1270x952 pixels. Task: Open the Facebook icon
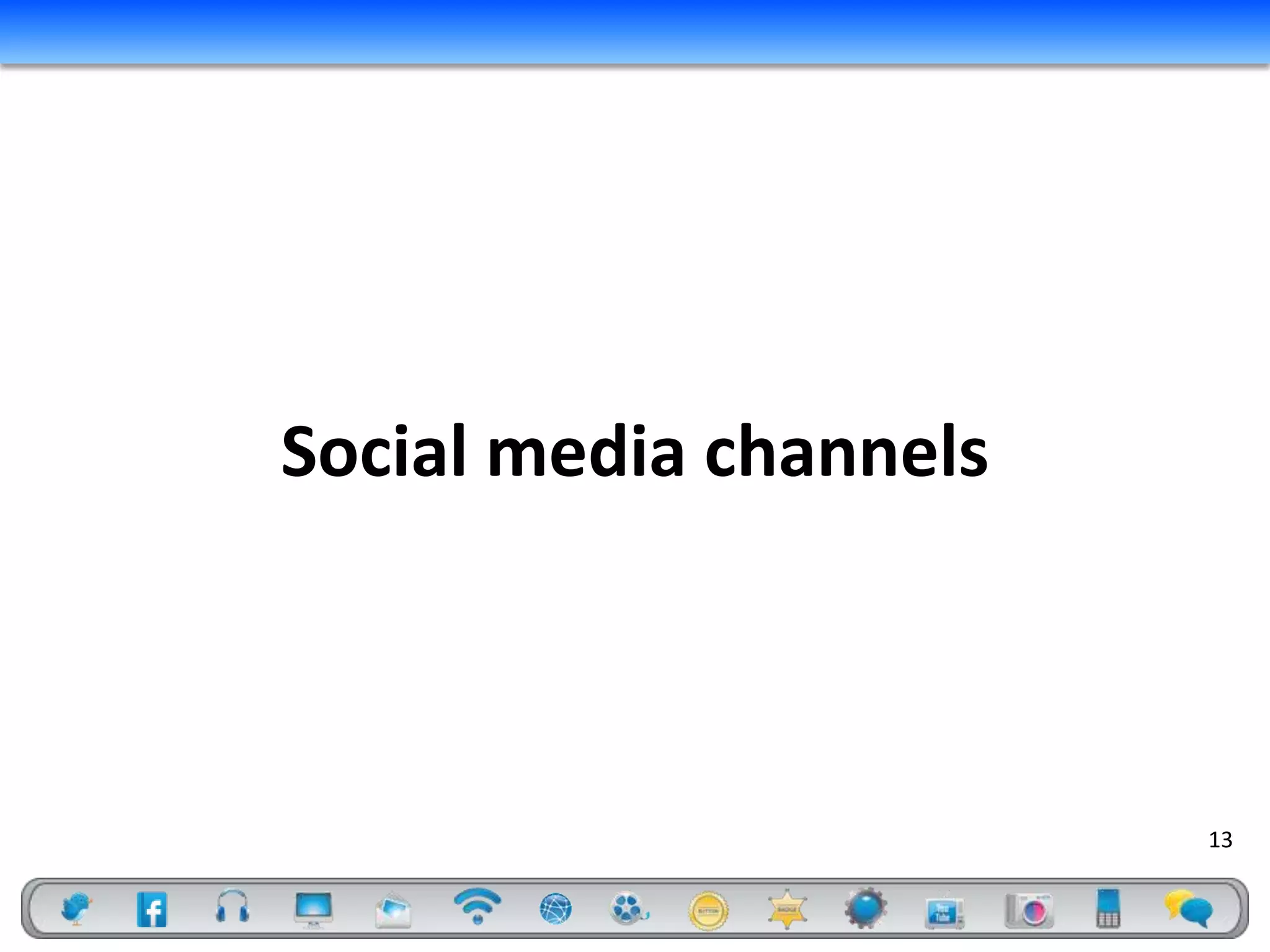[152, 909]
